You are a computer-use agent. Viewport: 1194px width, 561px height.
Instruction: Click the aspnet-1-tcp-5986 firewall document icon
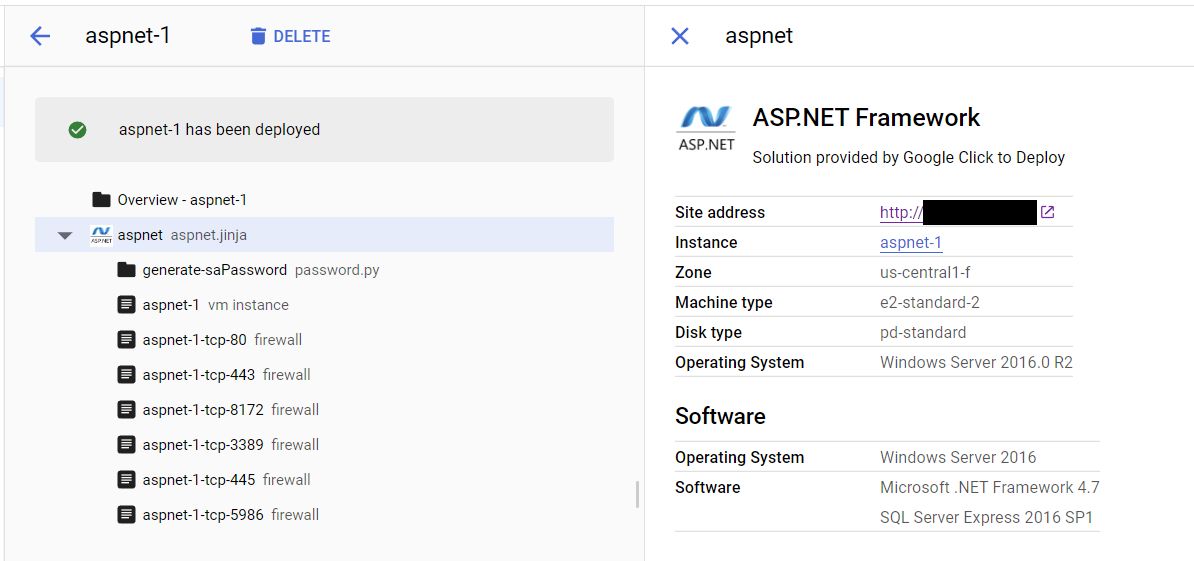click(126, 515)
